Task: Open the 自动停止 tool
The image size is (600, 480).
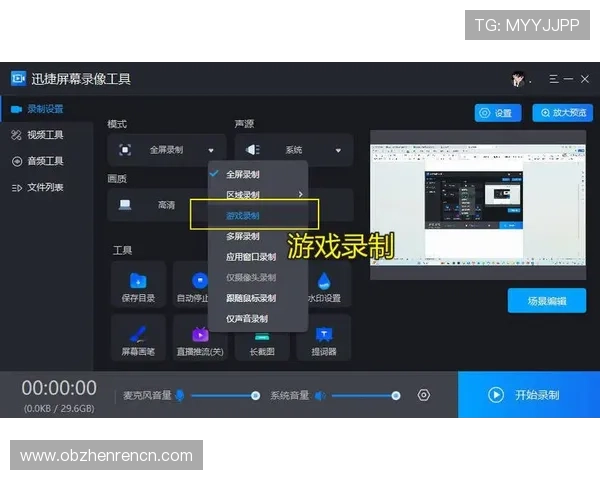Action: click(x=191, y=285)
